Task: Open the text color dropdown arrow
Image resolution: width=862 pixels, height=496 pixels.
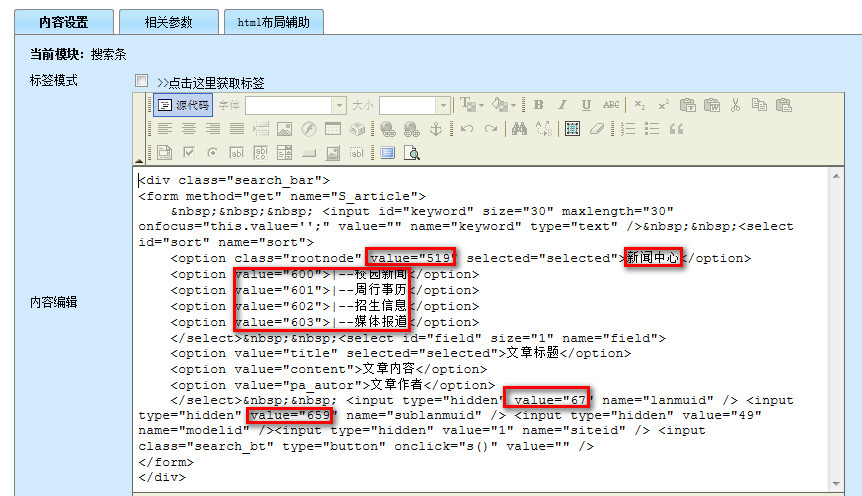Action: (481, 105)
